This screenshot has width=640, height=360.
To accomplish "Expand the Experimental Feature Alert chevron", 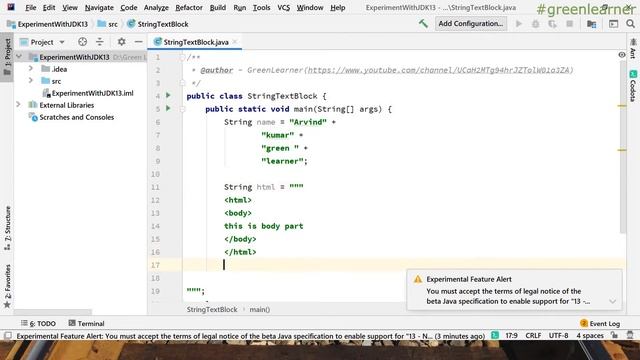I will click(613, 301).
